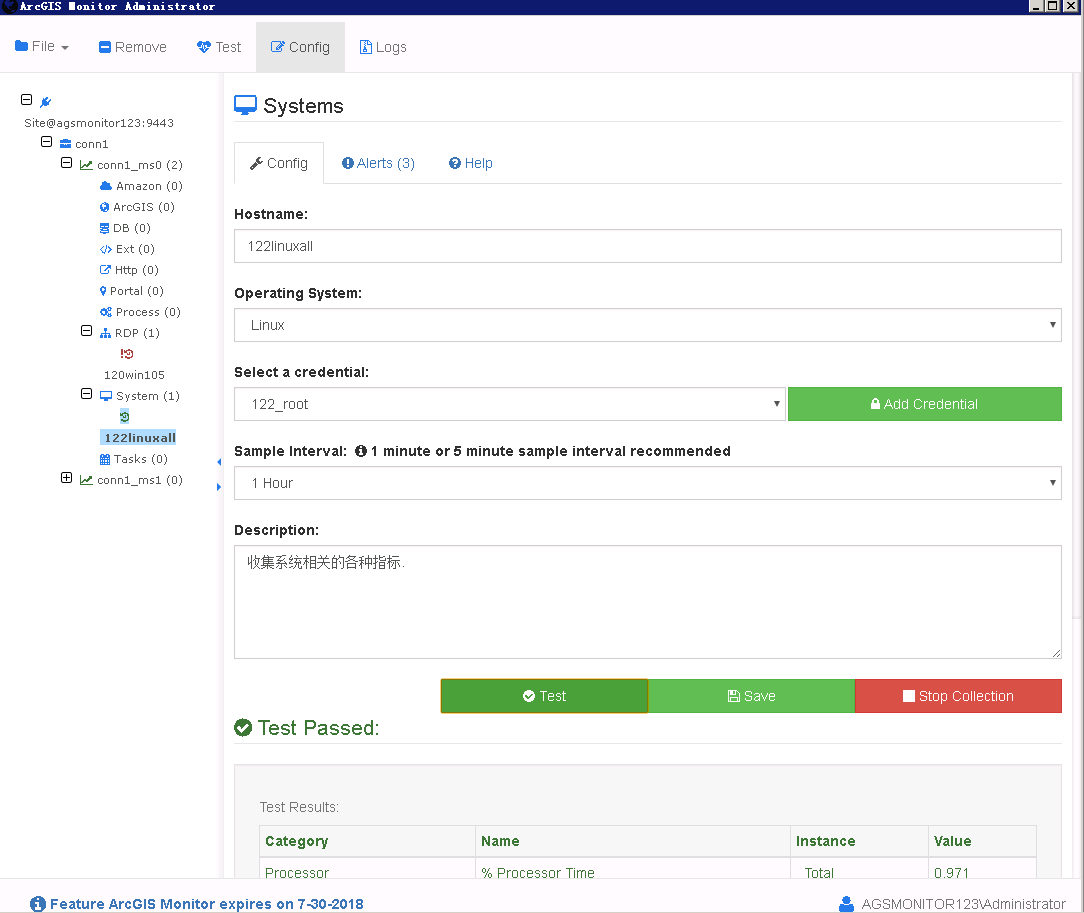
Task: Click the System monitor icon in tree
Action: tap(106, 396)
